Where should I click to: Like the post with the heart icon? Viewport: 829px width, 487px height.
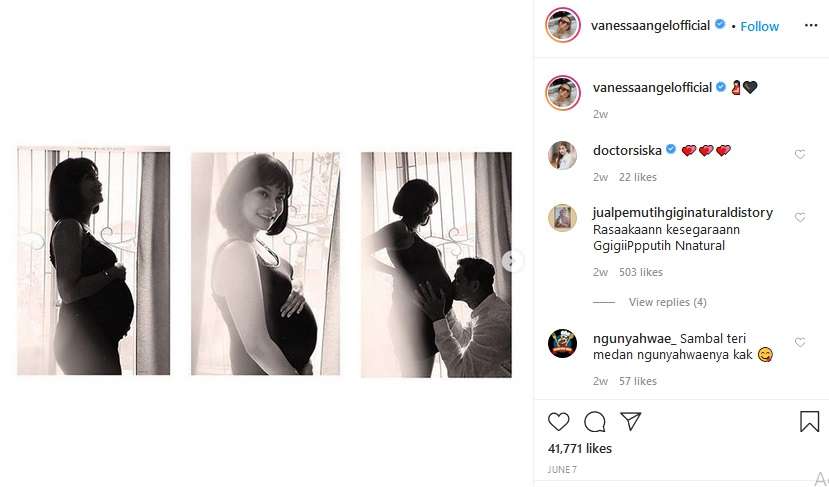tap(559, 421)
